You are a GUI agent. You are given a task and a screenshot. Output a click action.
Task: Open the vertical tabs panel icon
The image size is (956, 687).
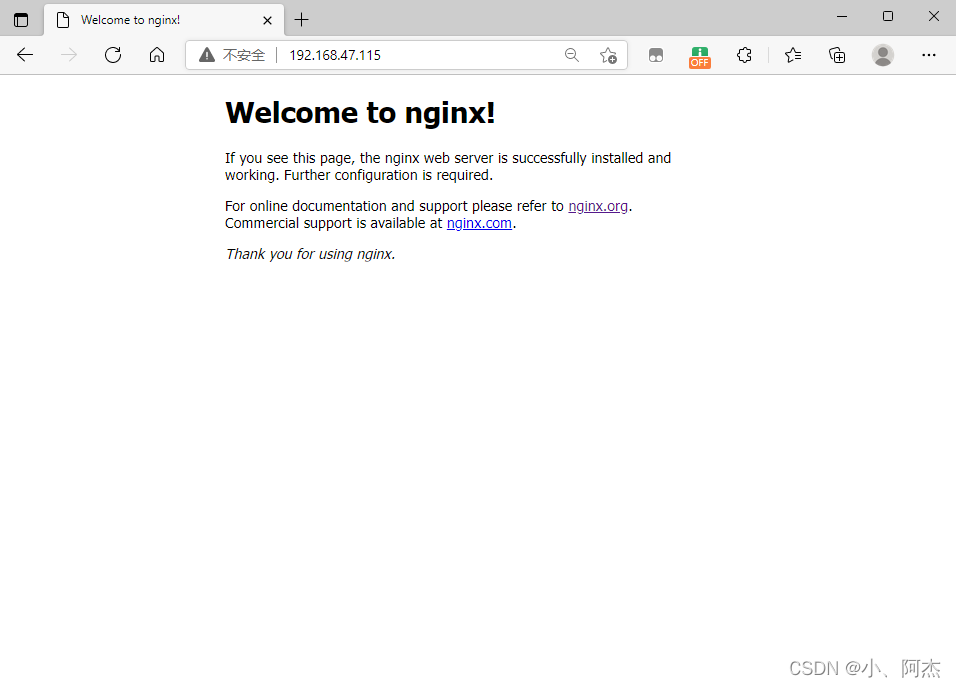21,20
